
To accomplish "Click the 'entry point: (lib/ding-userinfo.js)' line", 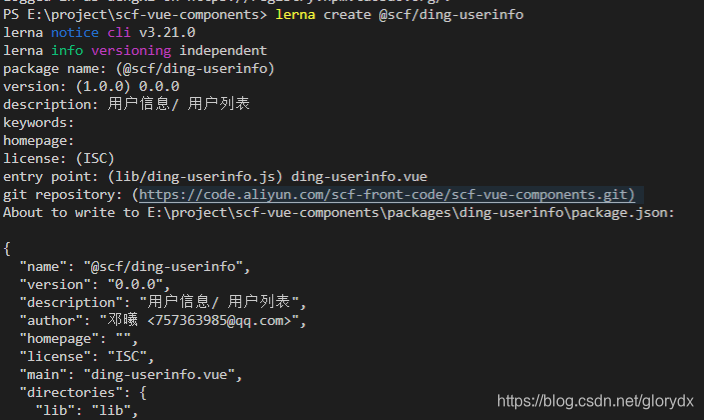I will coord(215,177).
